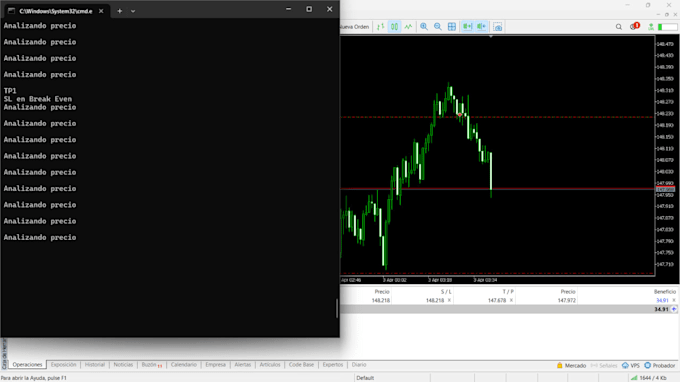The image size is (680, 382).
Task: Click the T / P column header
Action: (508, 292)
